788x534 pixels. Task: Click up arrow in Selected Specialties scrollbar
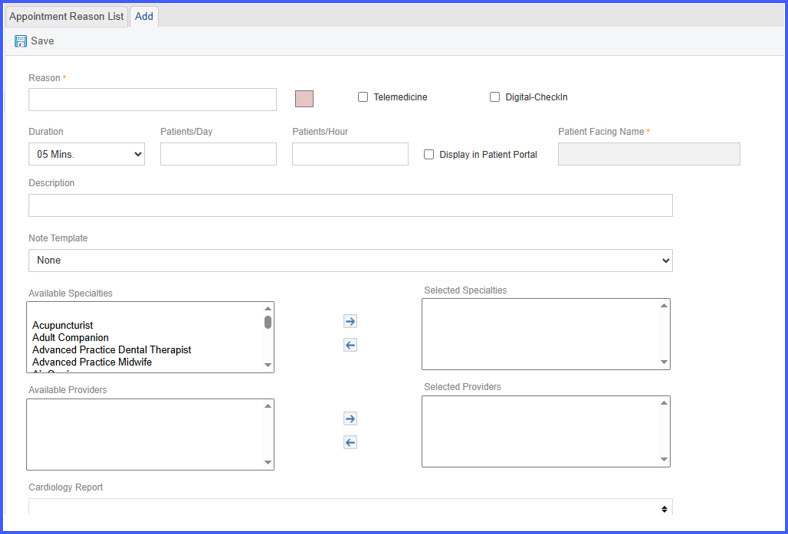pyautogui.click(x=664, y=305)
